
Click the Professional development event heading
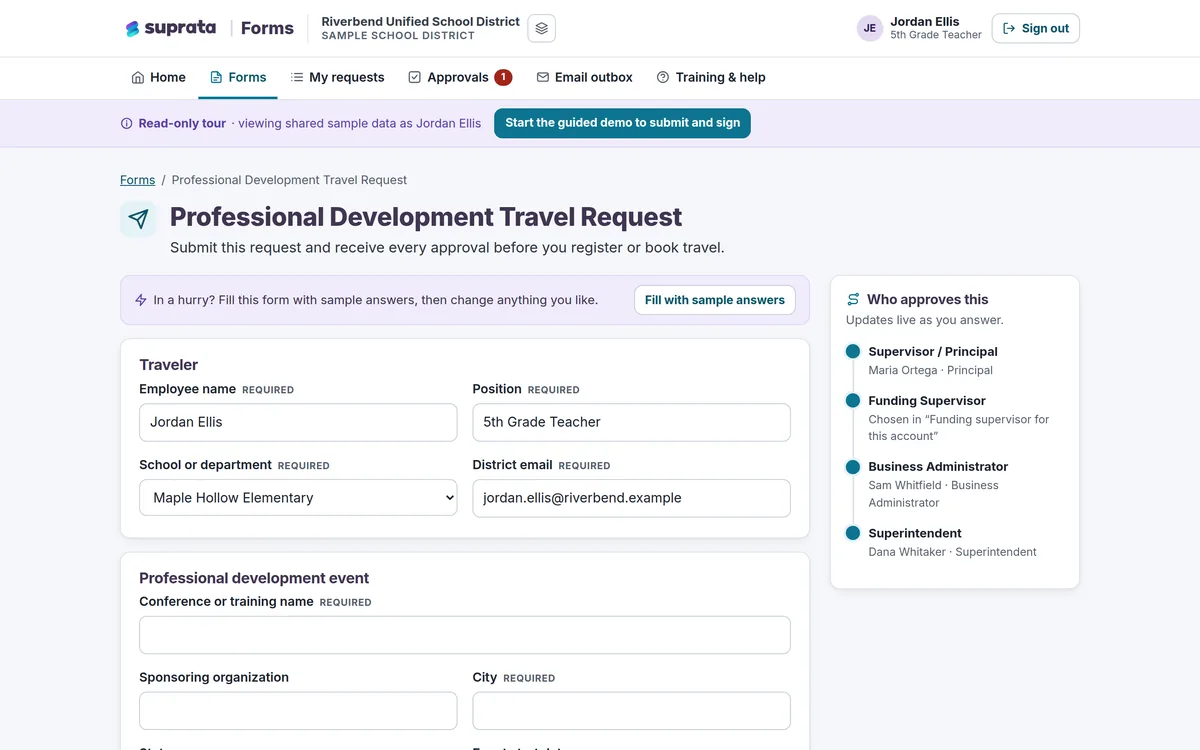[254, 578]
